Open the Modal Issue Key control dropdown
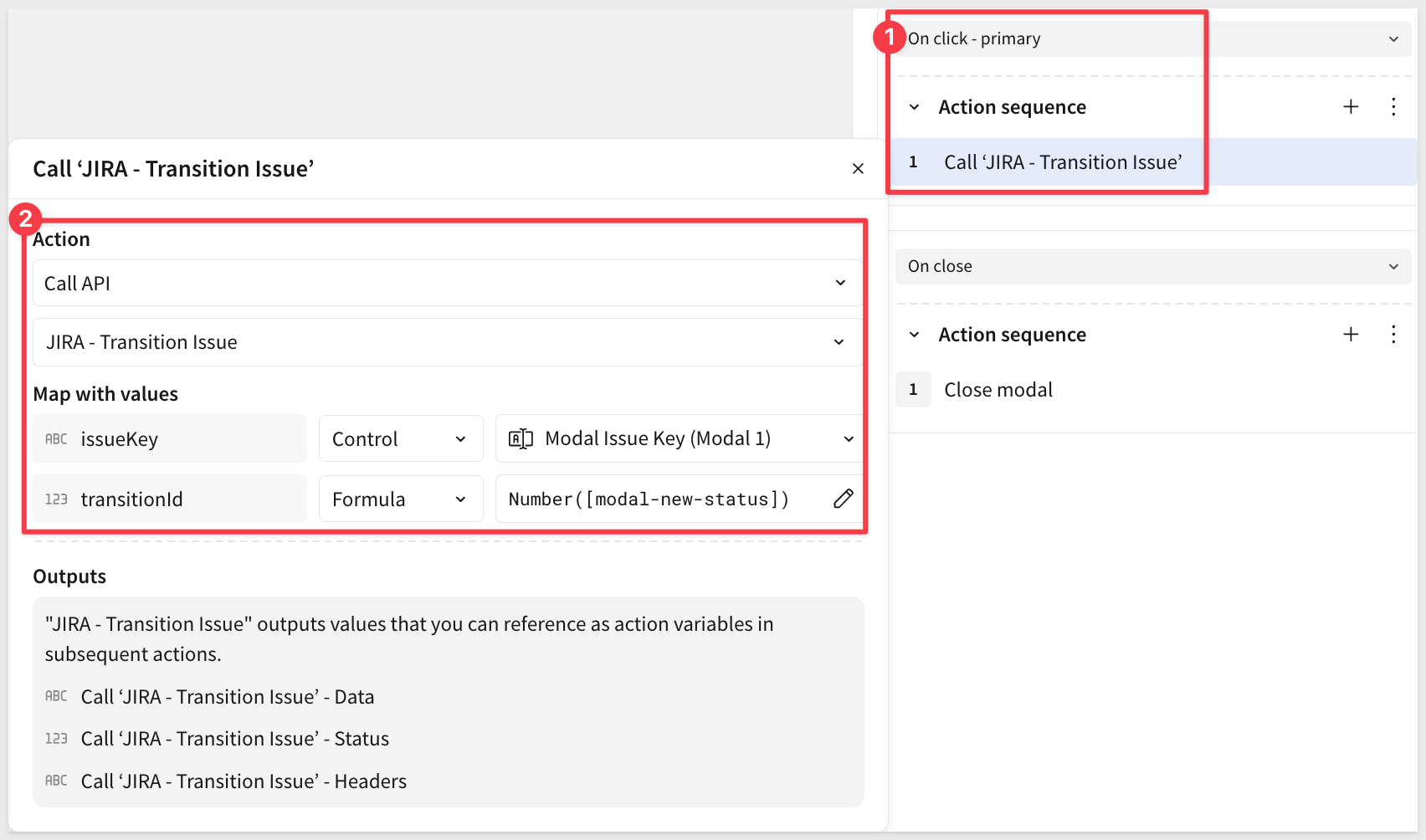Viewport: 1426px width, 840px height. tap(680, 439)
